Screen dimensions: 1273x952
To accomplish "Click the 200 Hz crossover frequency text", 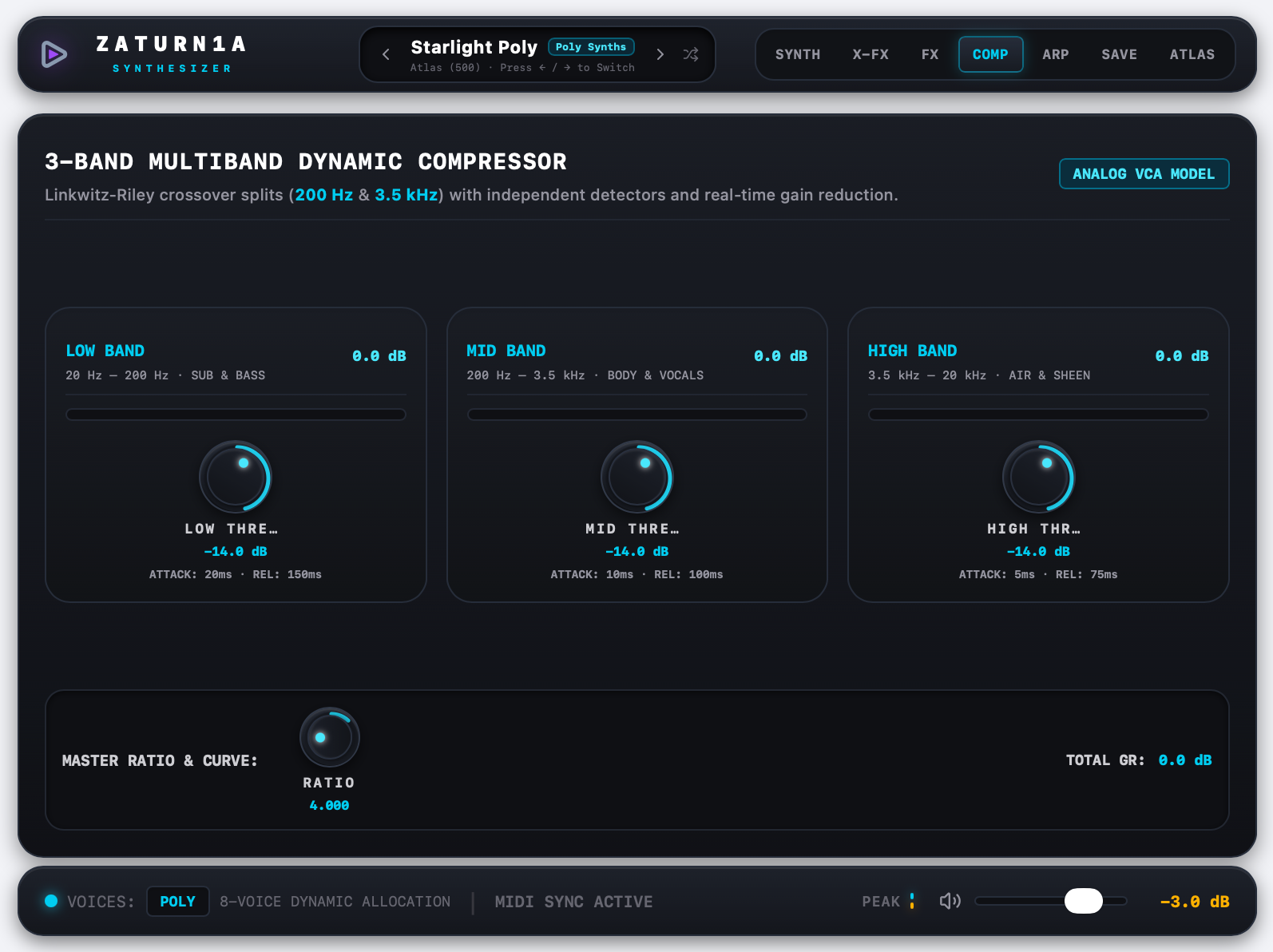I will [x=324, y=195].
